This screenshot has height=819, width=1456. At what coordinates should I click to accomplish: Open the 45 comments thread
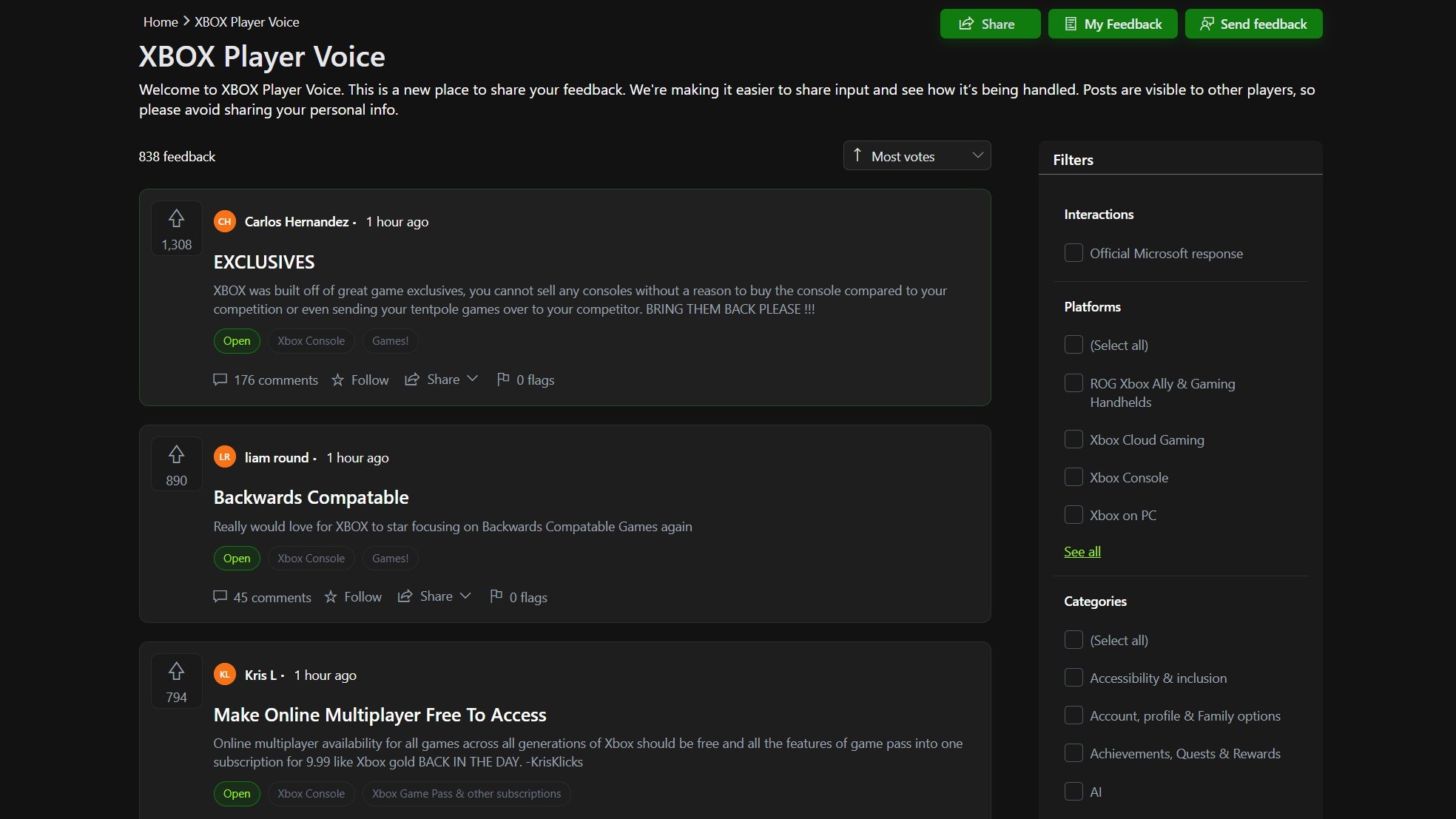[x=262, y=597]
